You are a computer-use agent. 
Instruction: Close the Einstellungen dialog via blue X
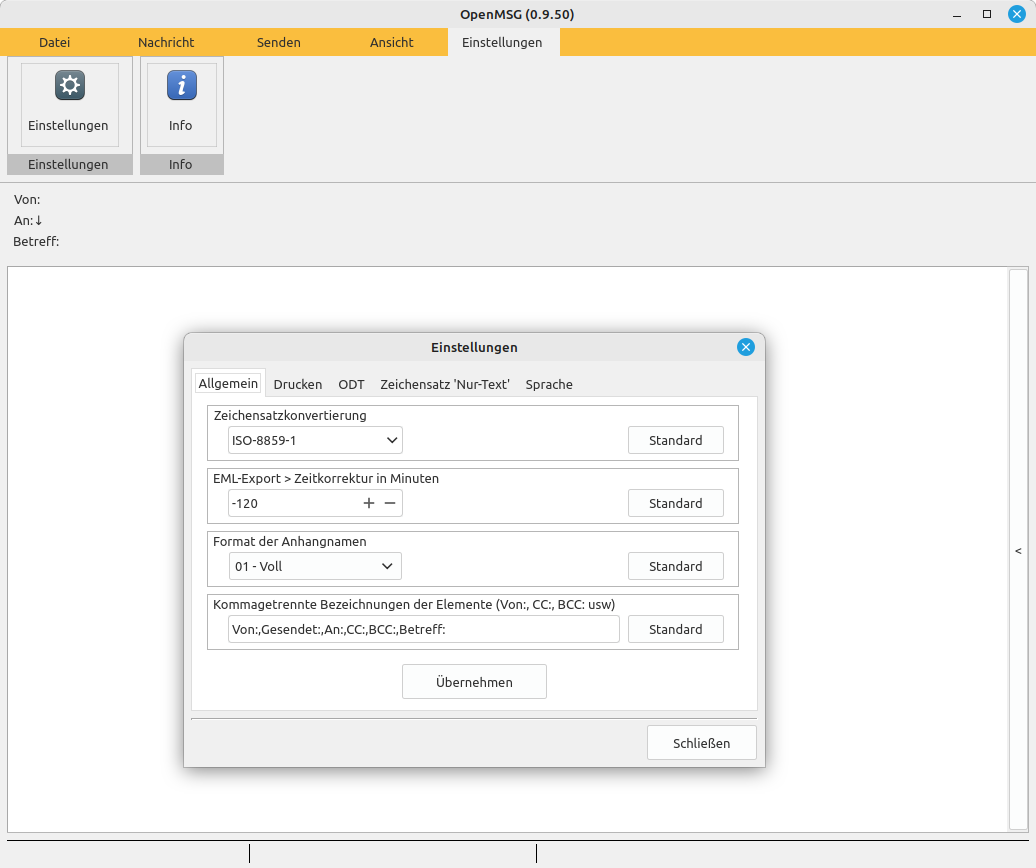tap(745, 347)
